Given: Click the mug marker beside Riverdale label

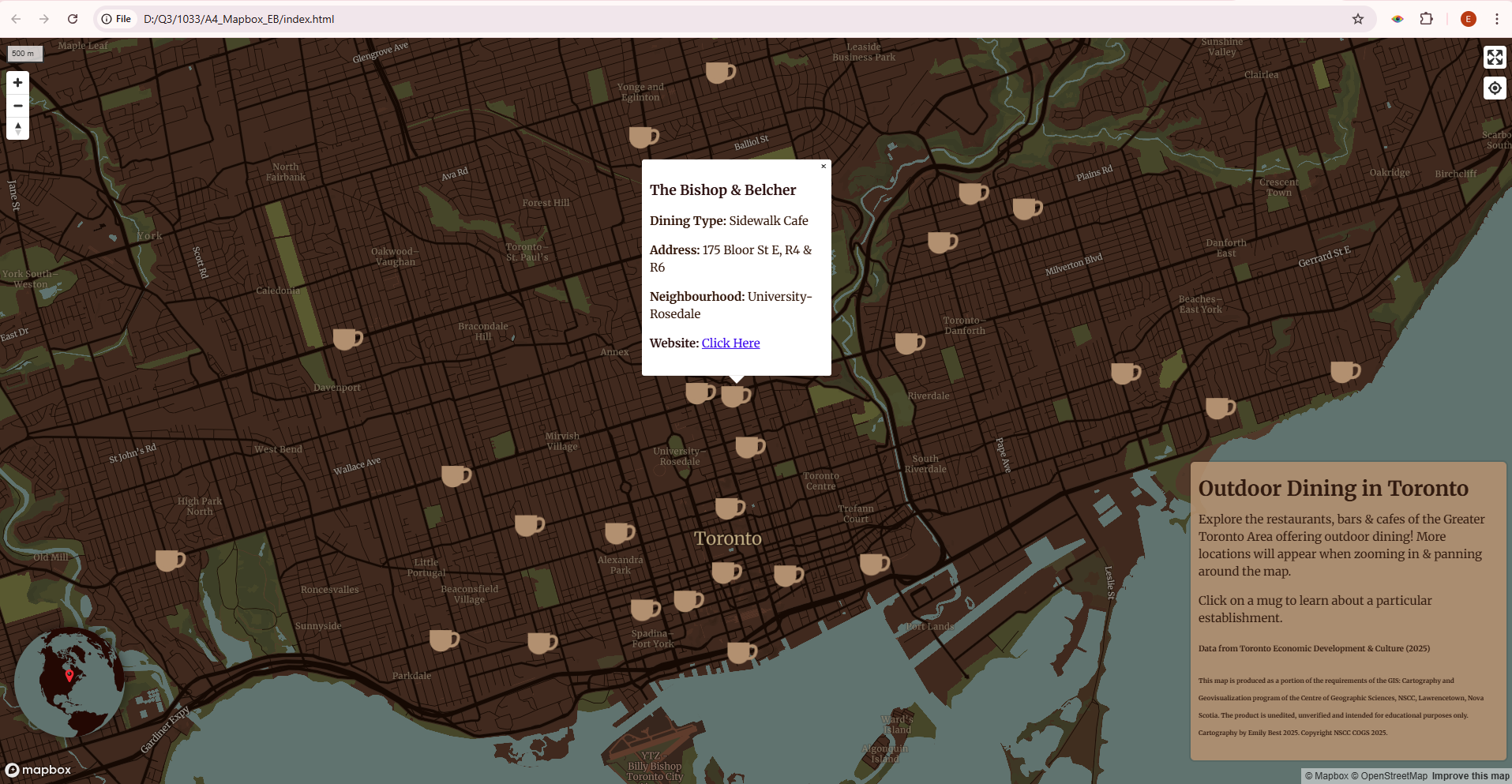Looking at the screenshot, I should [x=909, y=343].
